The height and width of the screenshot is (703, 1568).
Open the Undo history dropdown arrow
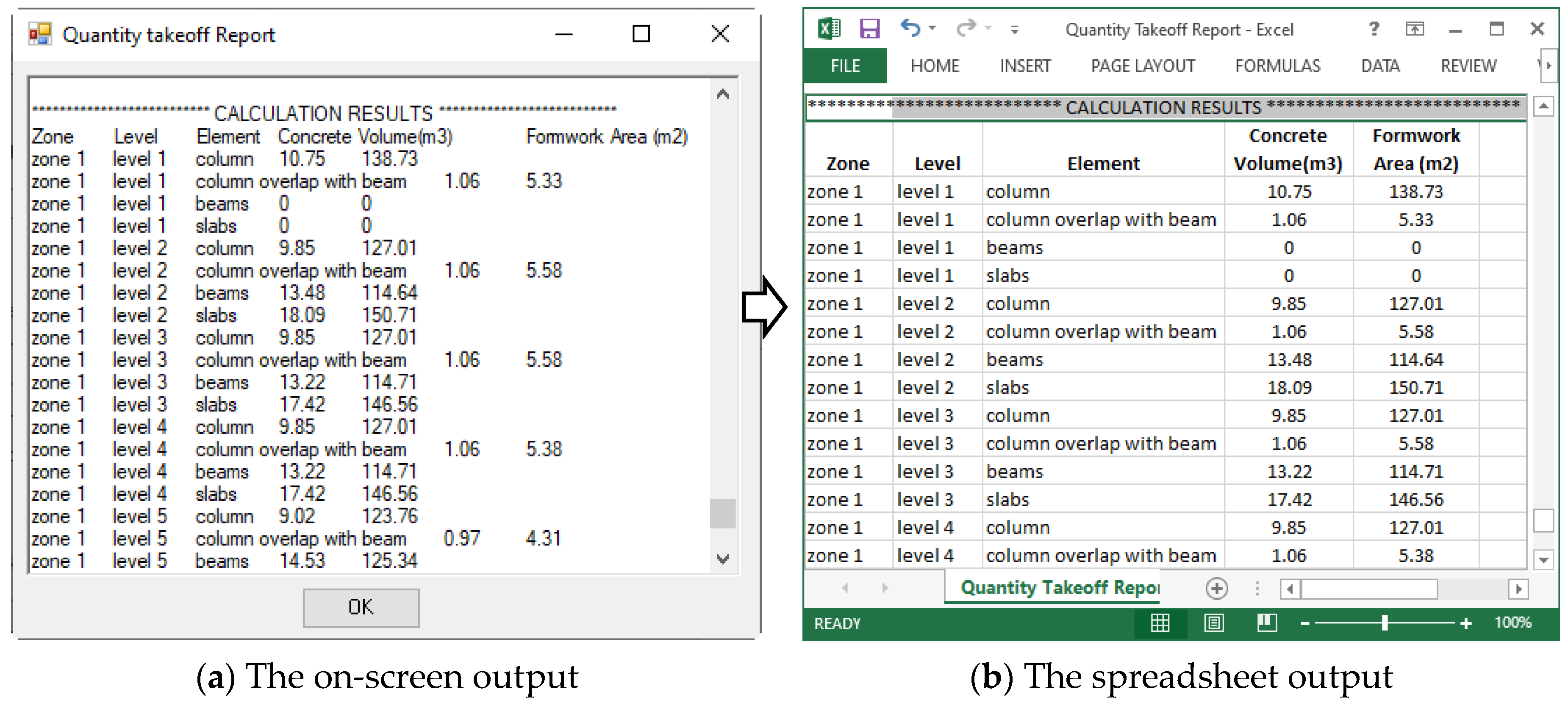click(932, 28)
